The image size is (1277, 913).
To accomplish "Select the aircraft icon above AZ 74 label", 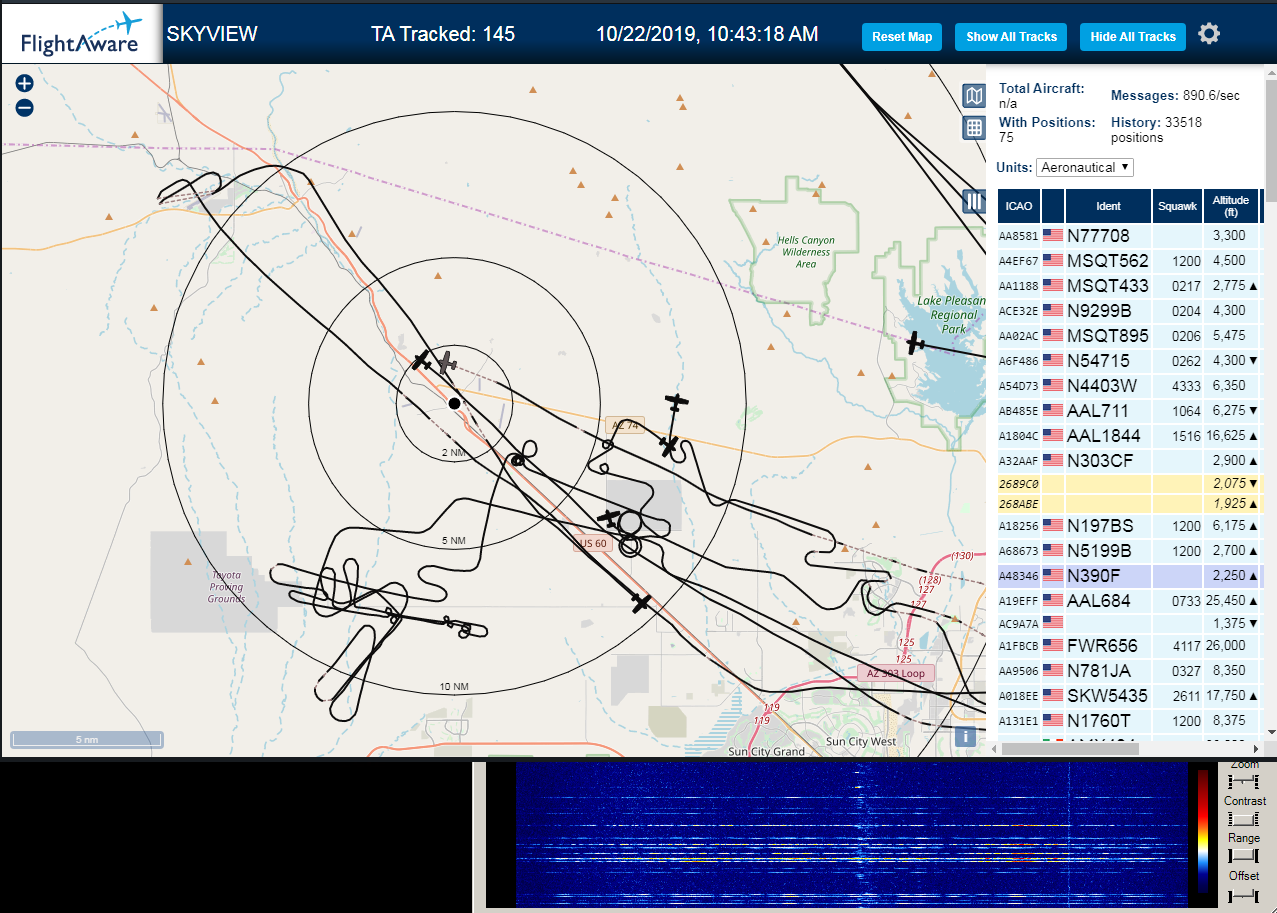I will [677, 401].
